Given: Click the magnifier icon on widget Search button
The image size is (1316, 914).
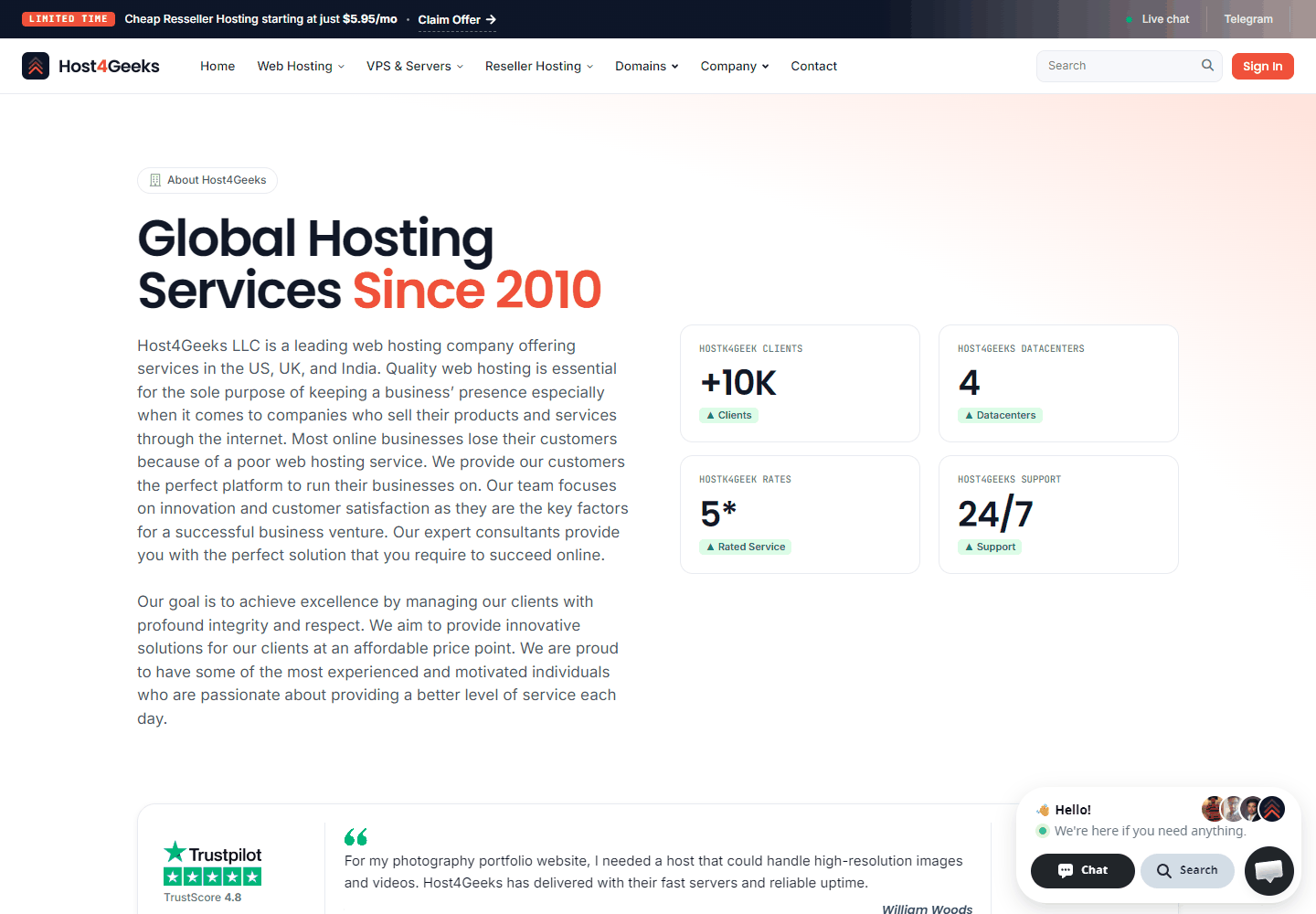Looking at the screenshot, I should [1164, 871].
